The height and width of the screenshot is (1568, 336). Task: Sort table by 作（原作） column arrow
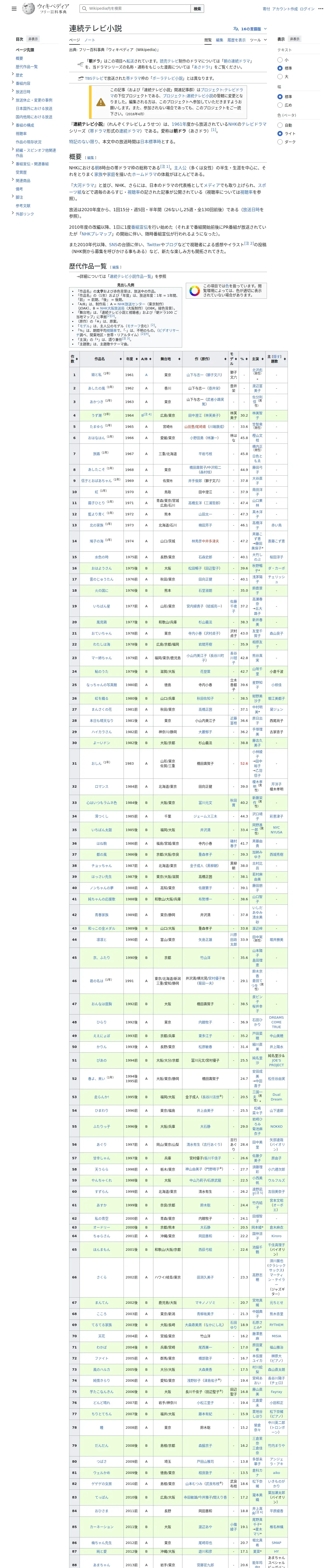pyautogui.click(x=226, y=359)
